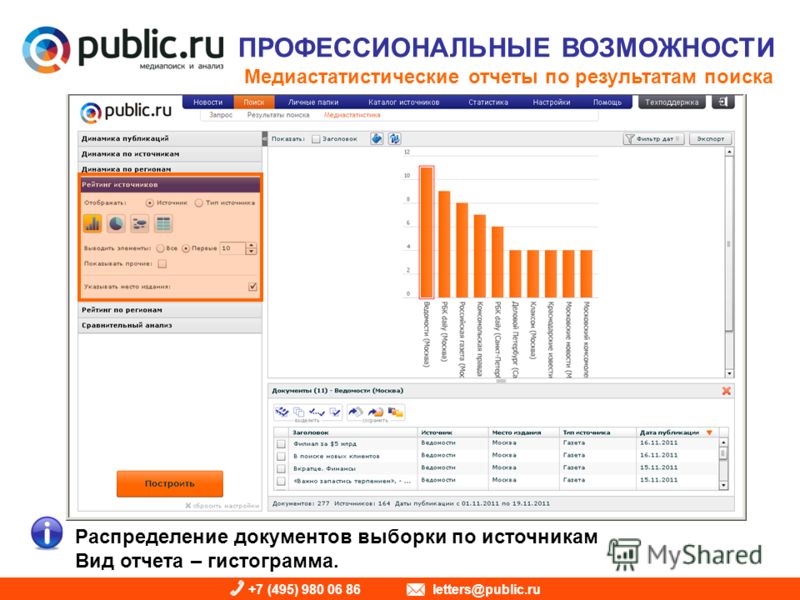Click the first icon in the выделить group
Viewport: 800px width, 600px height.
[282, 412]
